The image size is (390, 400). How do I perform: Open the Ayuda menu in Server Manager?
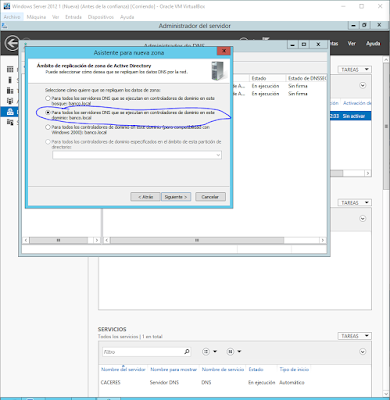[373, 43]
